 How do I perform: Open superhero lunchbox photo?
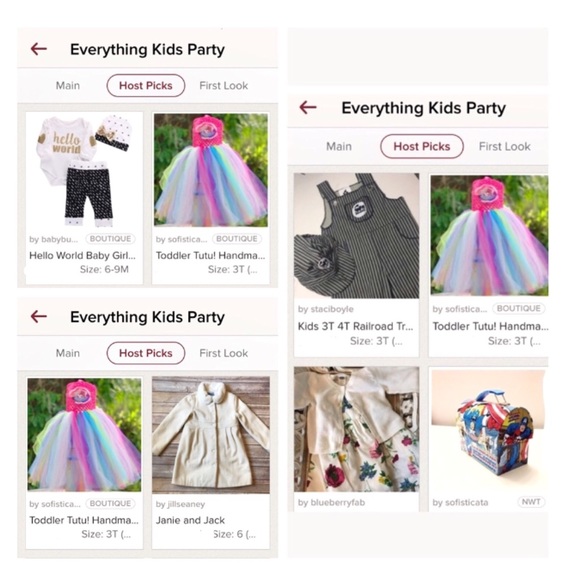pyautogui.click(x=488, y=432)
